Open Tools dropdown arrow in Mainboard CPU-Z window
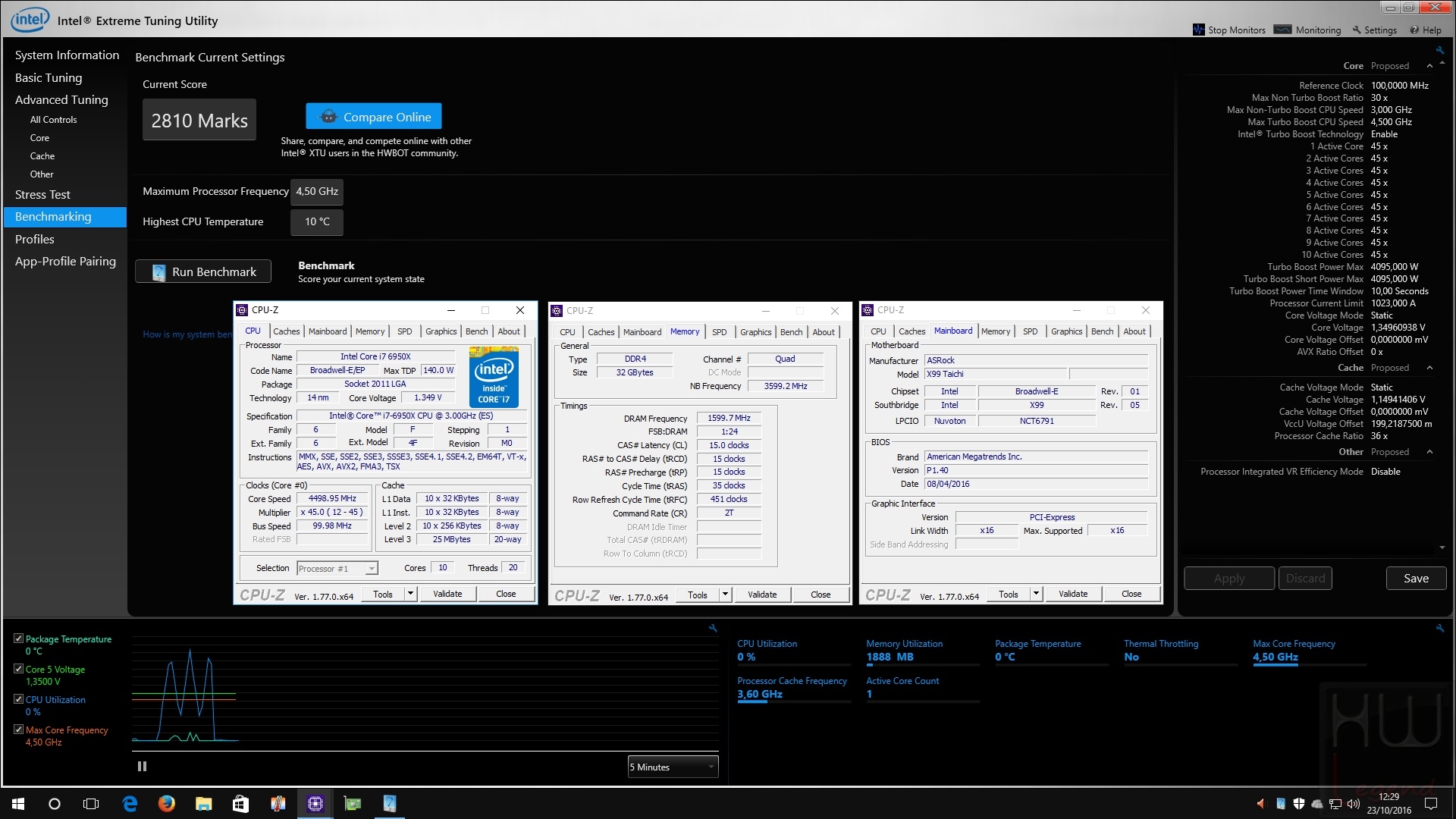The image size is (1456, 819). tap(1036, 594)
